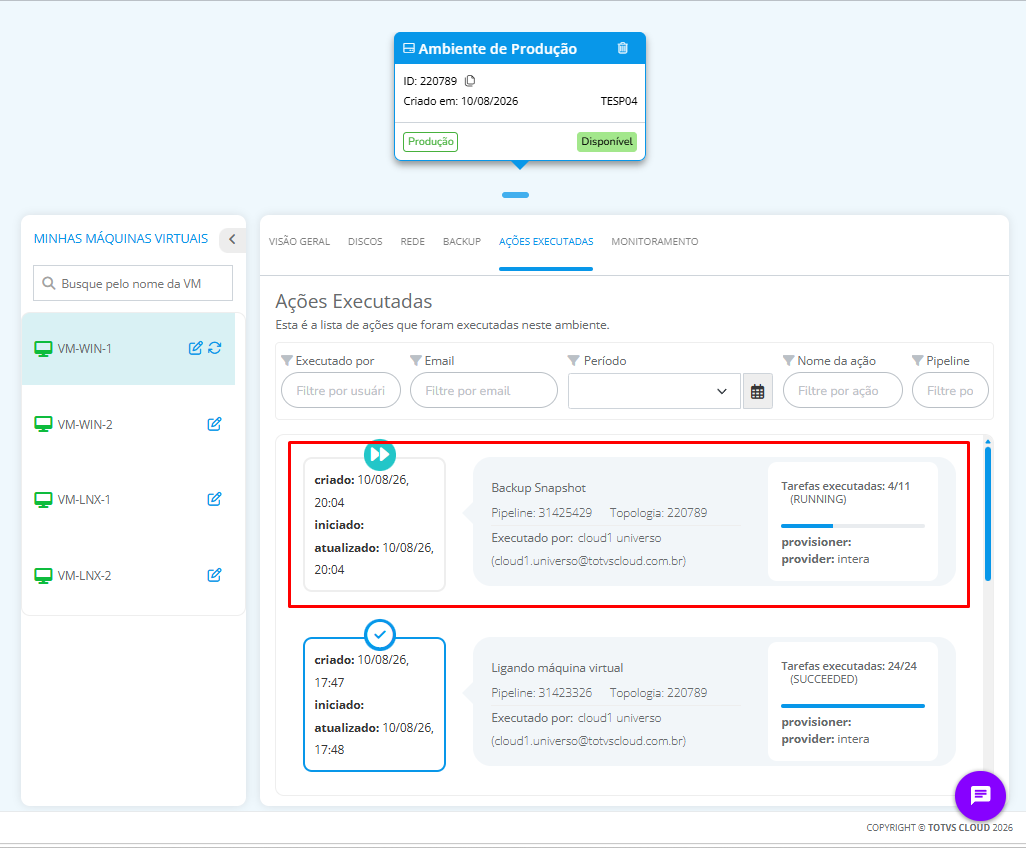
Task: Click the Produção tag
Action: pyautogui.click(x=431, y=141)
